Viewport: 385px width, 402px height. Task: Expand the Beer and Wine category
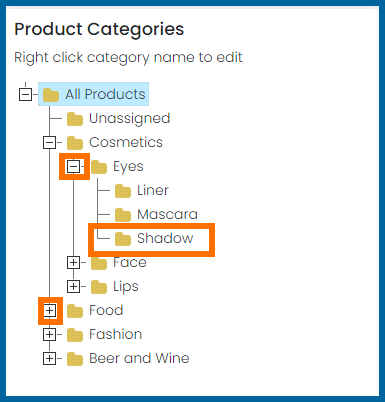[x=49, y=359]
